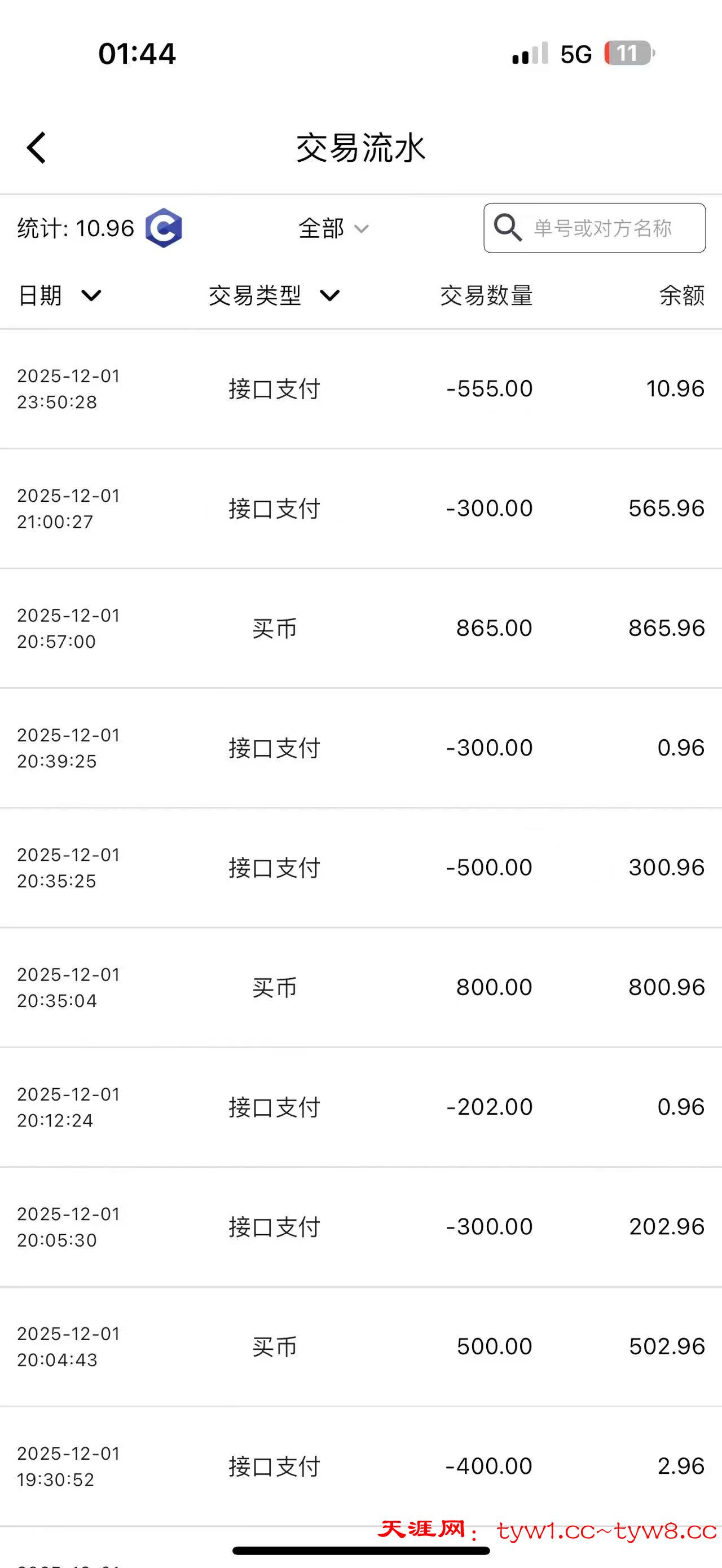Click the blue C coin icon

pyautogui.click(x=163, y=228)
